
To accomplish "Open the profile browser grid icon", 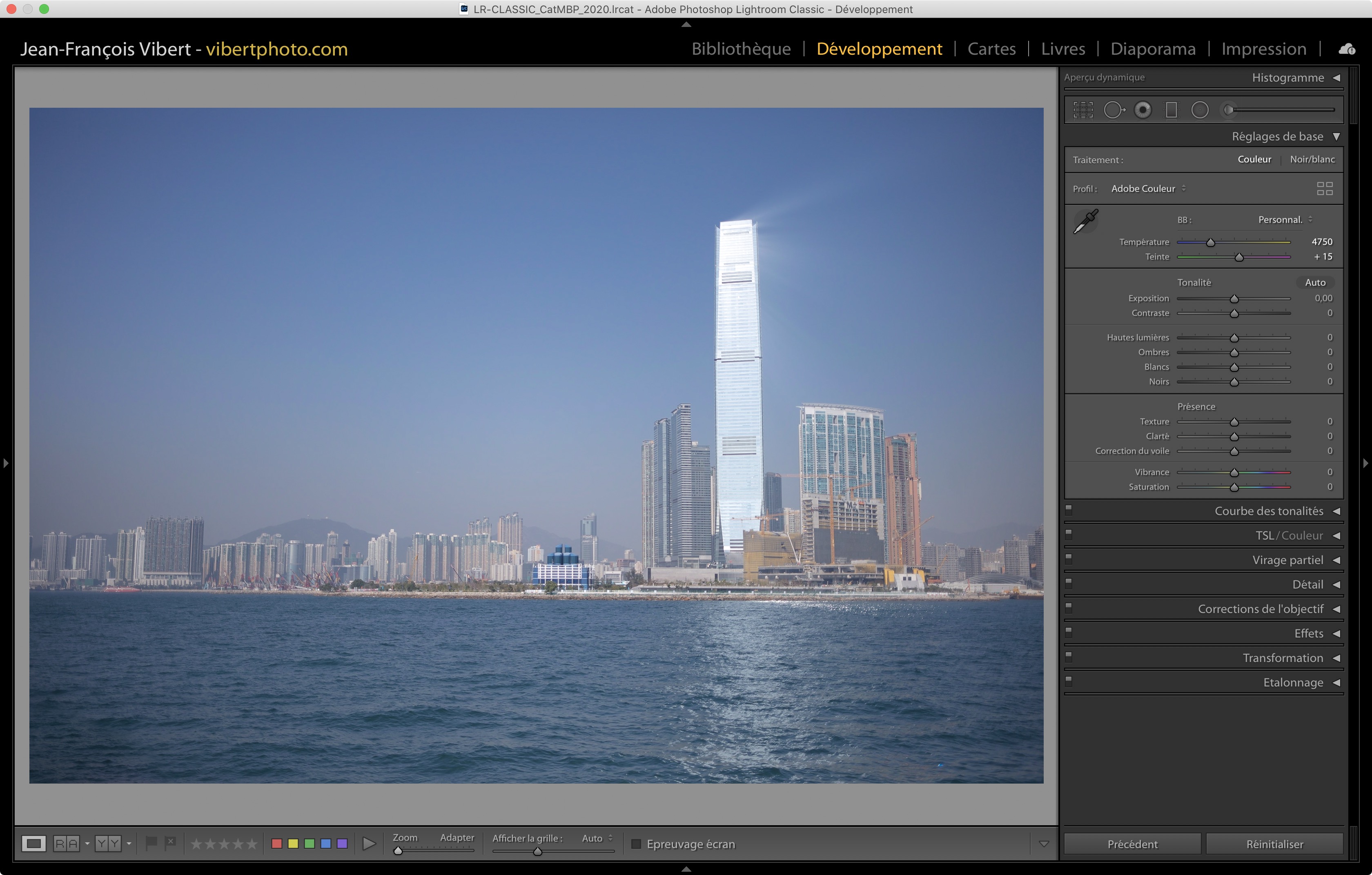I will click(x=1325, y=189).
